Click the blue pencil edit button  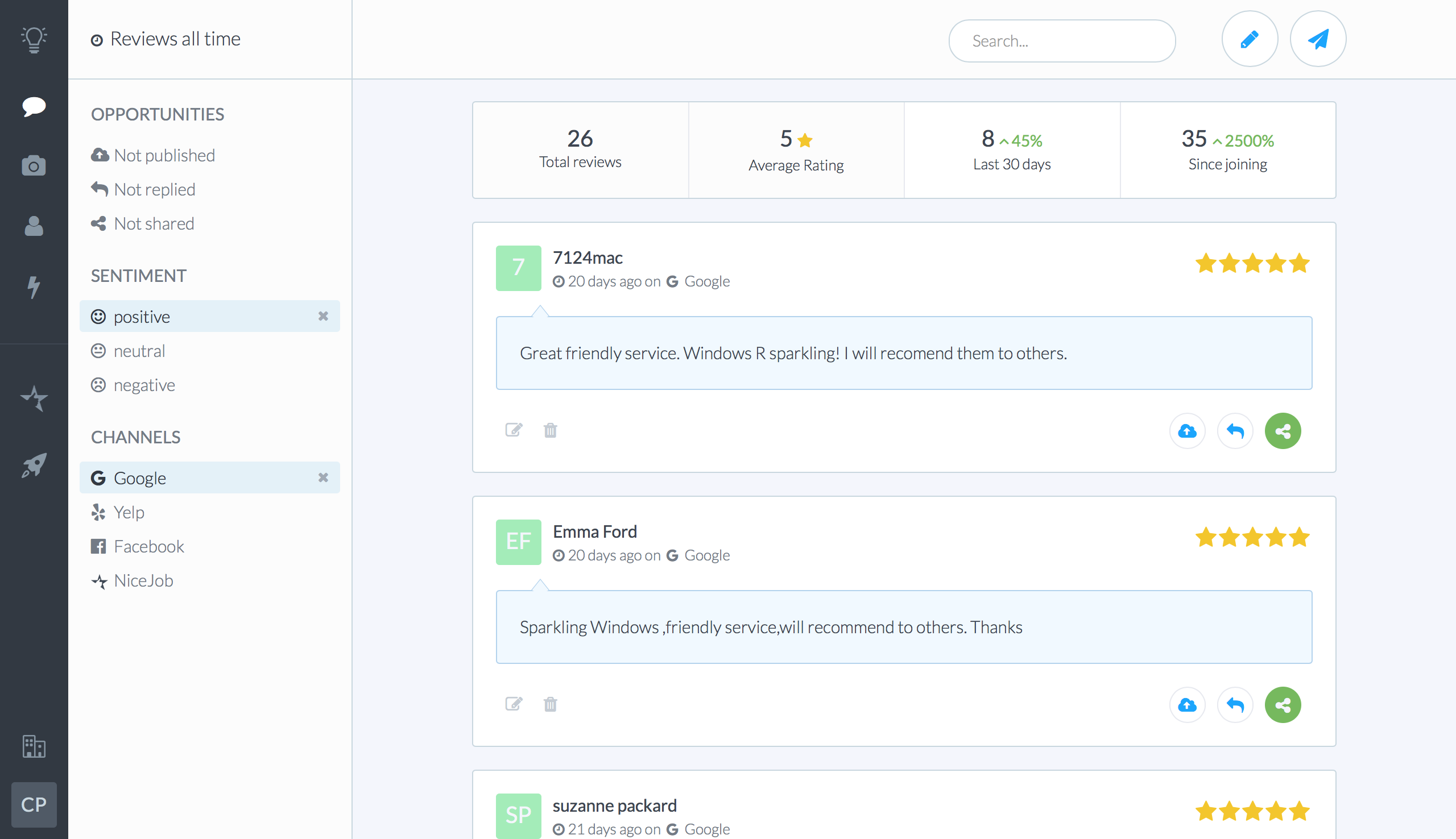point(1249,39)
